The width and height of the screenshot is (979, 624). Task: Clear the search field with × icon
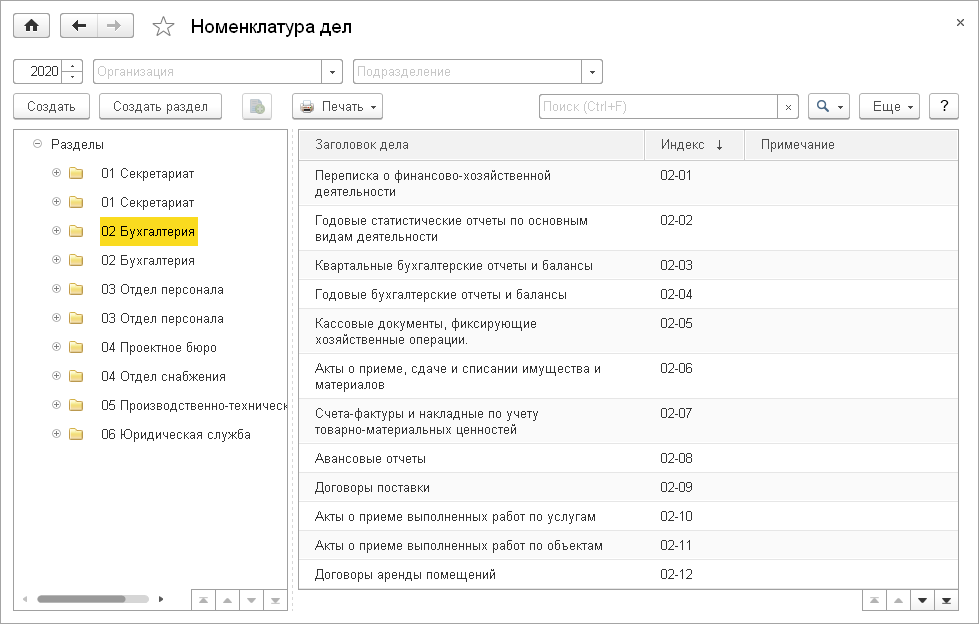click(788, 106)
